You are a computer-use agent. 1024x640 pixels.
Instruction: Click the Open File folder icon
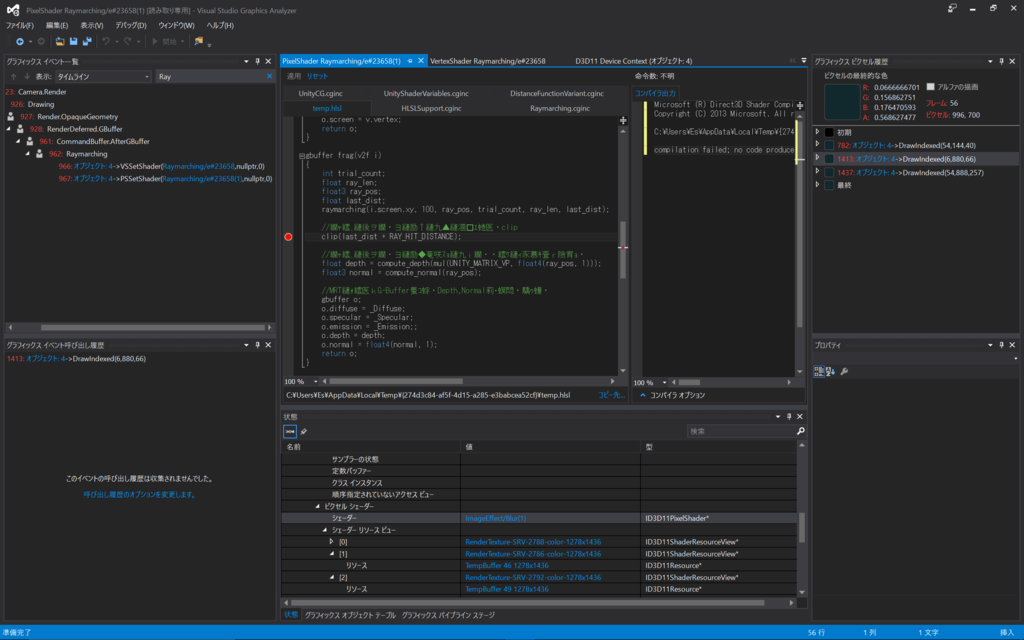pos(61,41)
